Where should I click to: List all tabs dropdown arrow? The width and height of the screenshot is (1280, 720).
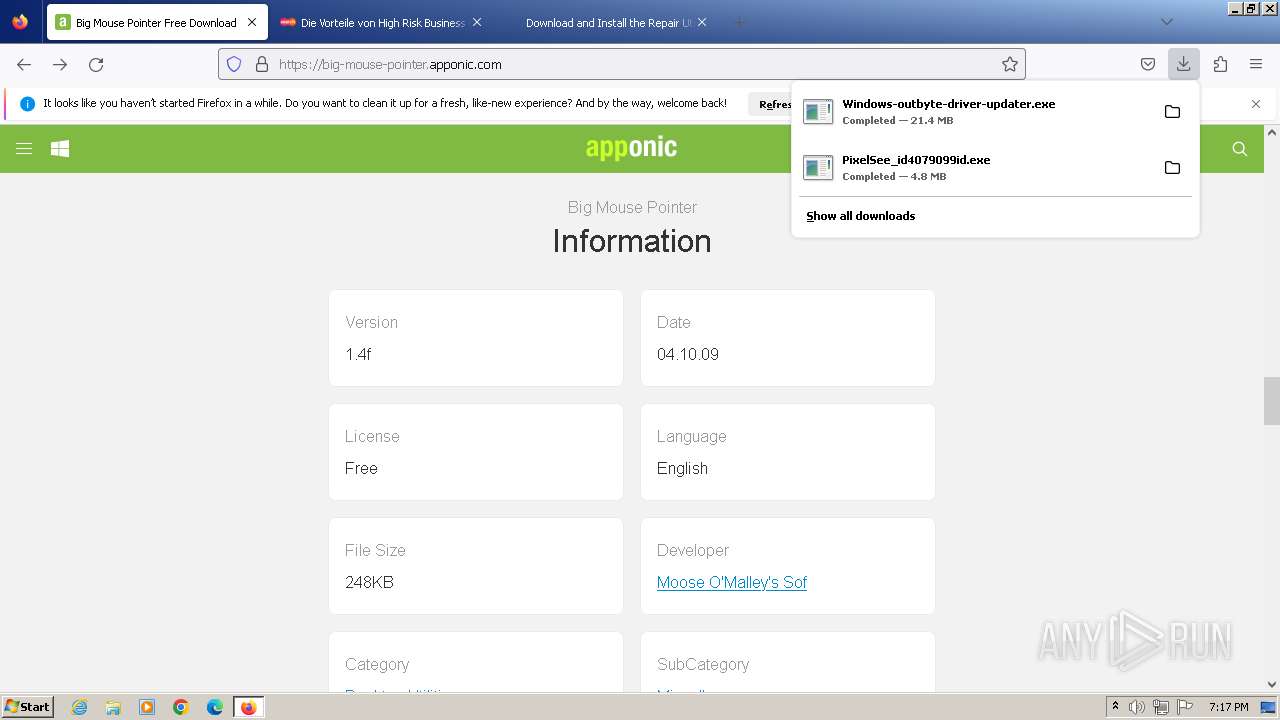(1166, 22)
